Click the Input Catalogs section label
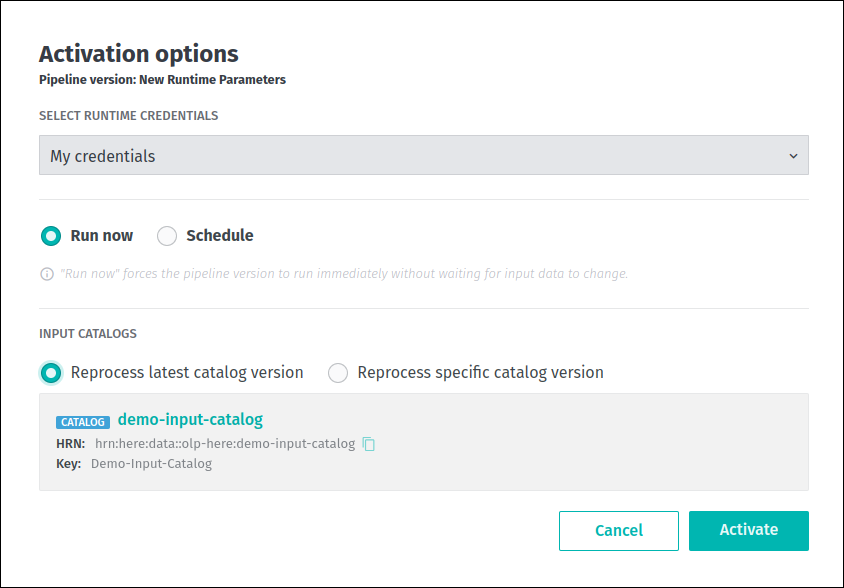Image resolution: width=844 pixels, height=588 pixels. [x=88, y=334]
